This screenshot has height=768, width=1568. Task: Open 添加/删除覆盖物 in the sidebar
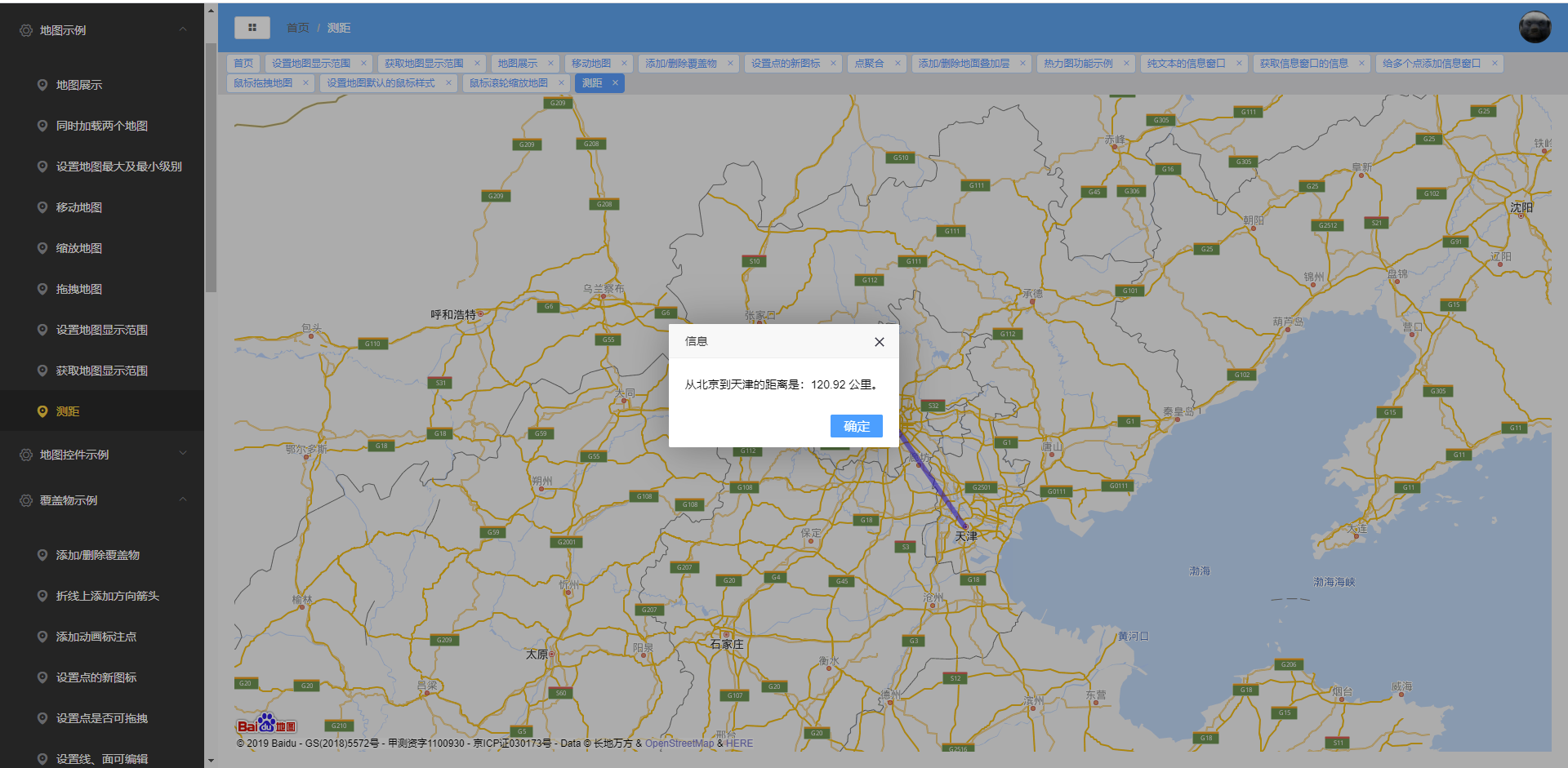click(102, 555)
